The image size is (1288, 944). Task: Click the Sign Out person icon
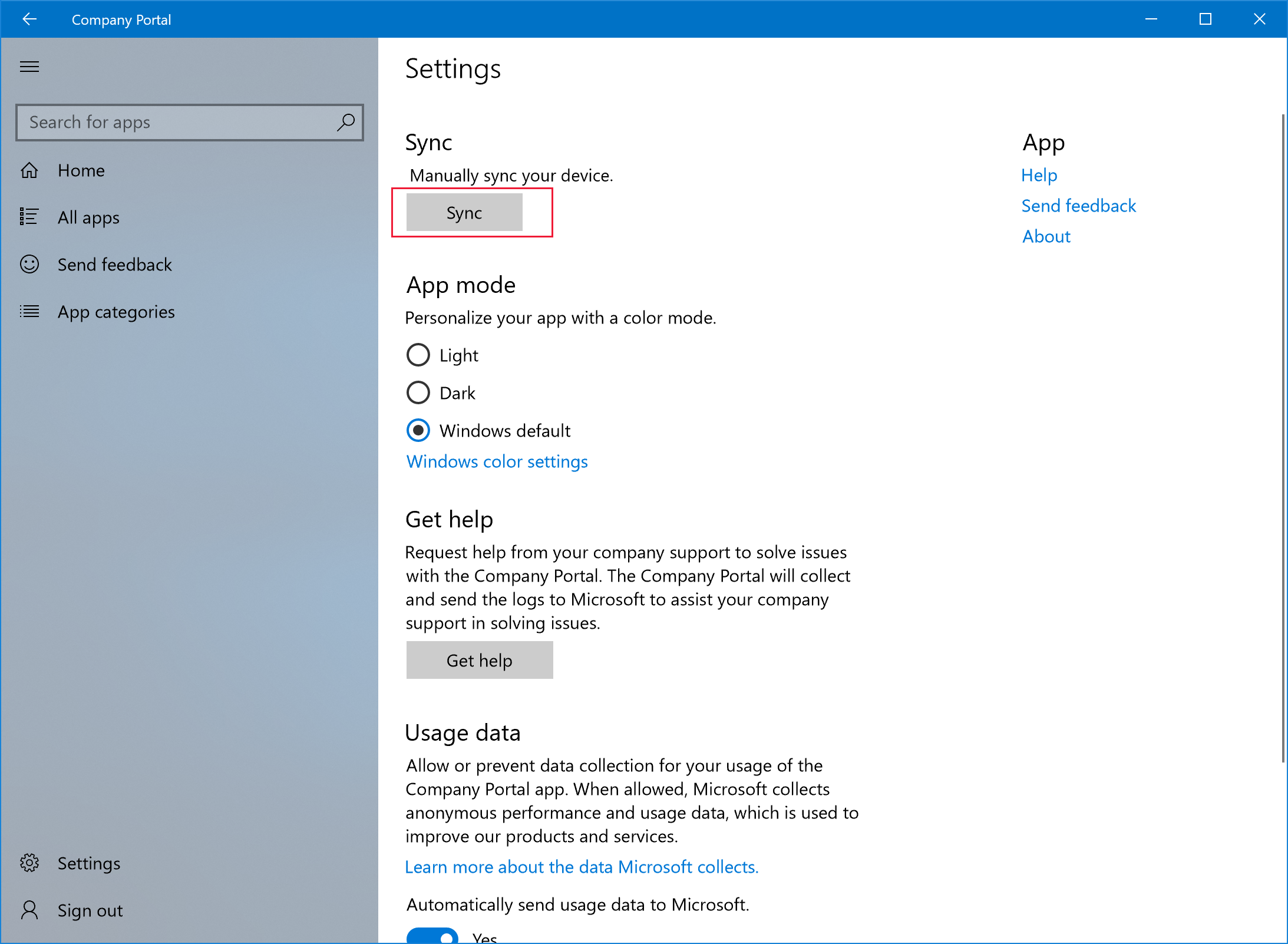click(29, 910)
